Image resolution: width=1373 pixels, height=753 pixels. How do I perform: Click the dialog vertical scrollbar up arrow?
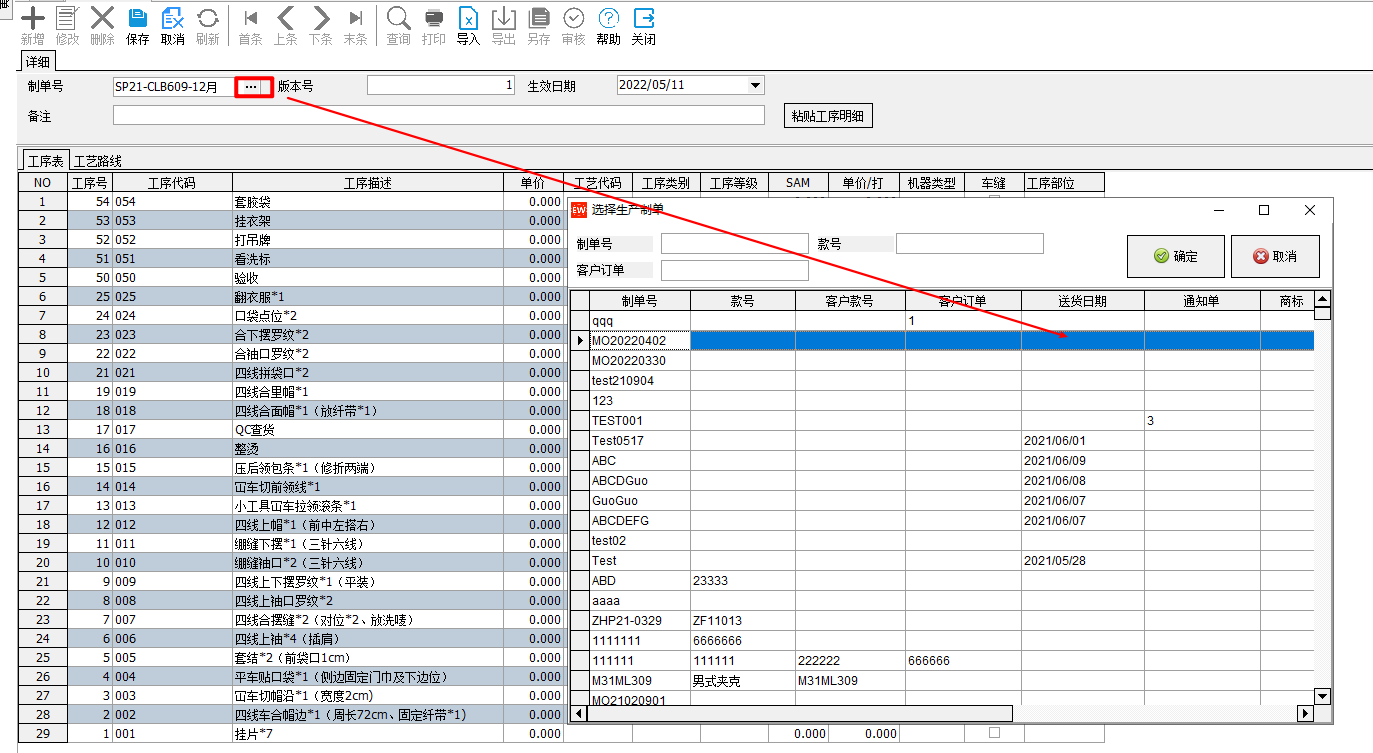(x=1322, y=299)
